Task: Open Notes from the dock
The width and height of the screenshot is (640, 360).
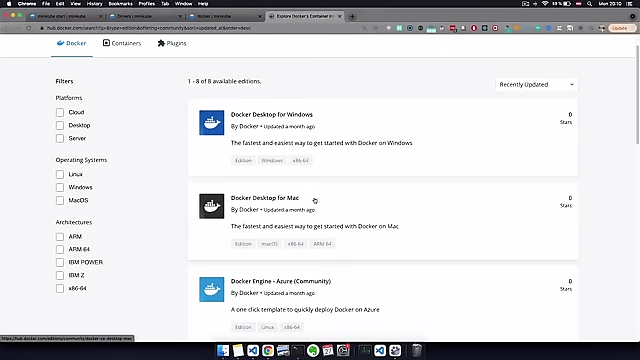Action: (x=238, y=350)
